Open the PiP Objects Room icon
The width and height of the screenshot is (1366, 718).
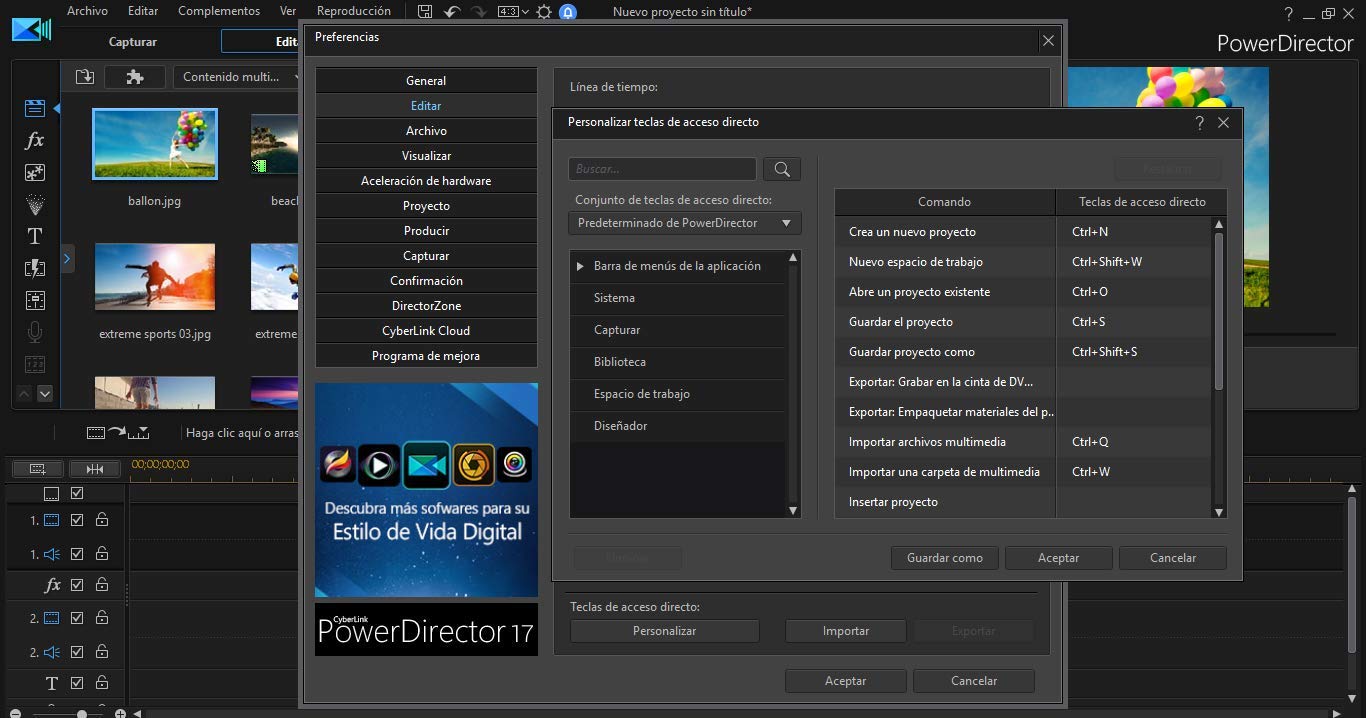(x=35, y=172)
